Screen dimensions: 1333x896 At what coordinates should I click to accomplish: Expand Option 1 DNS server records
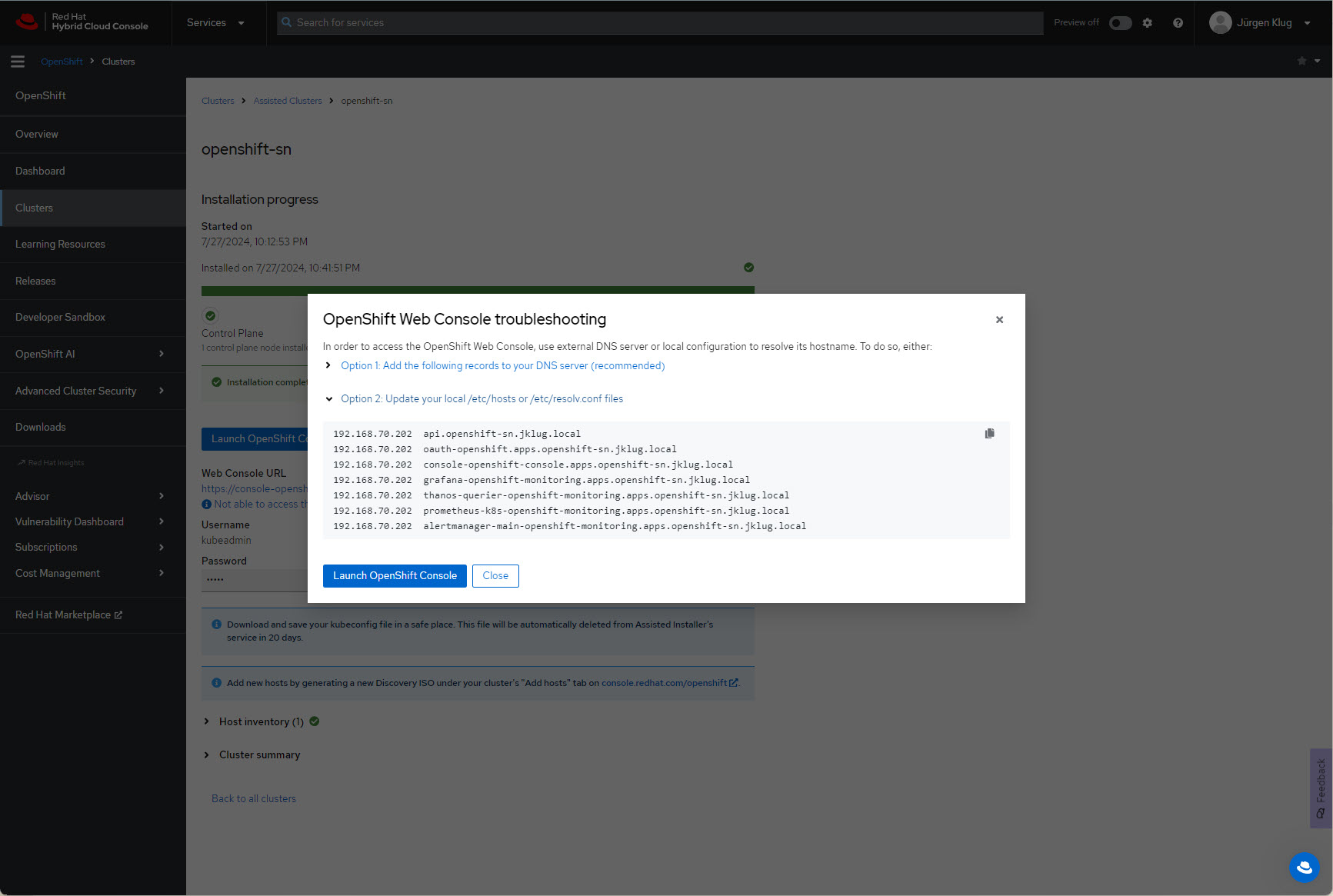(x=502, y=366)
